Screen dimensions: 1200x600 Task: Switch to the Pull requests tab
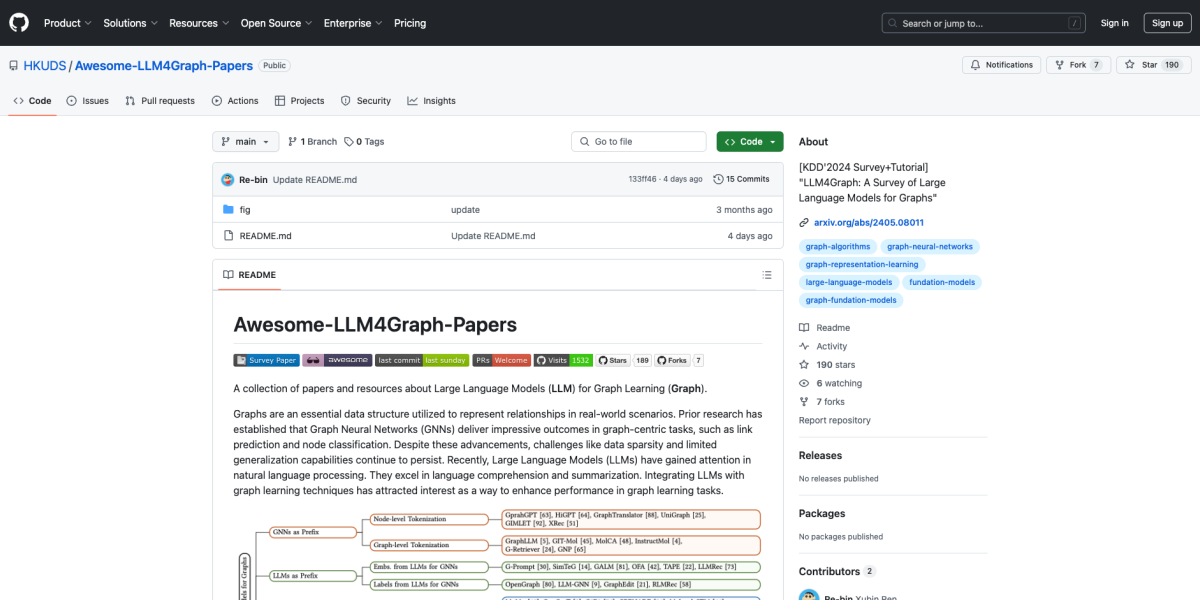(160, 101)
